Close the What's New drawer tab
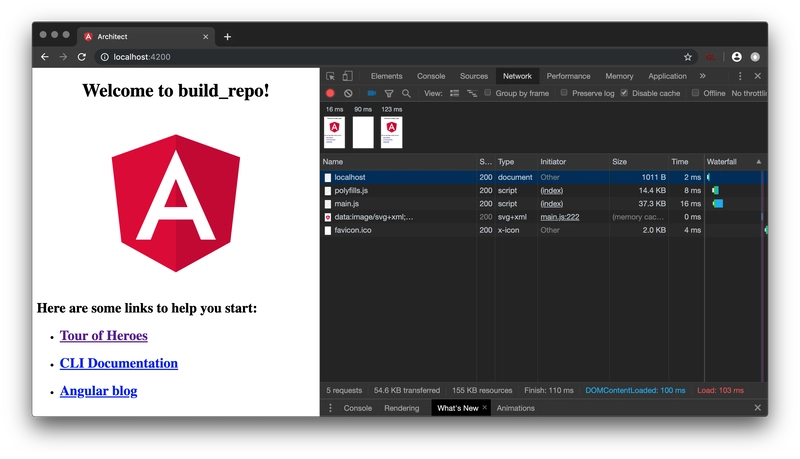Image resolution: width=800 pixels, height=459 pixels. point(485,407)
